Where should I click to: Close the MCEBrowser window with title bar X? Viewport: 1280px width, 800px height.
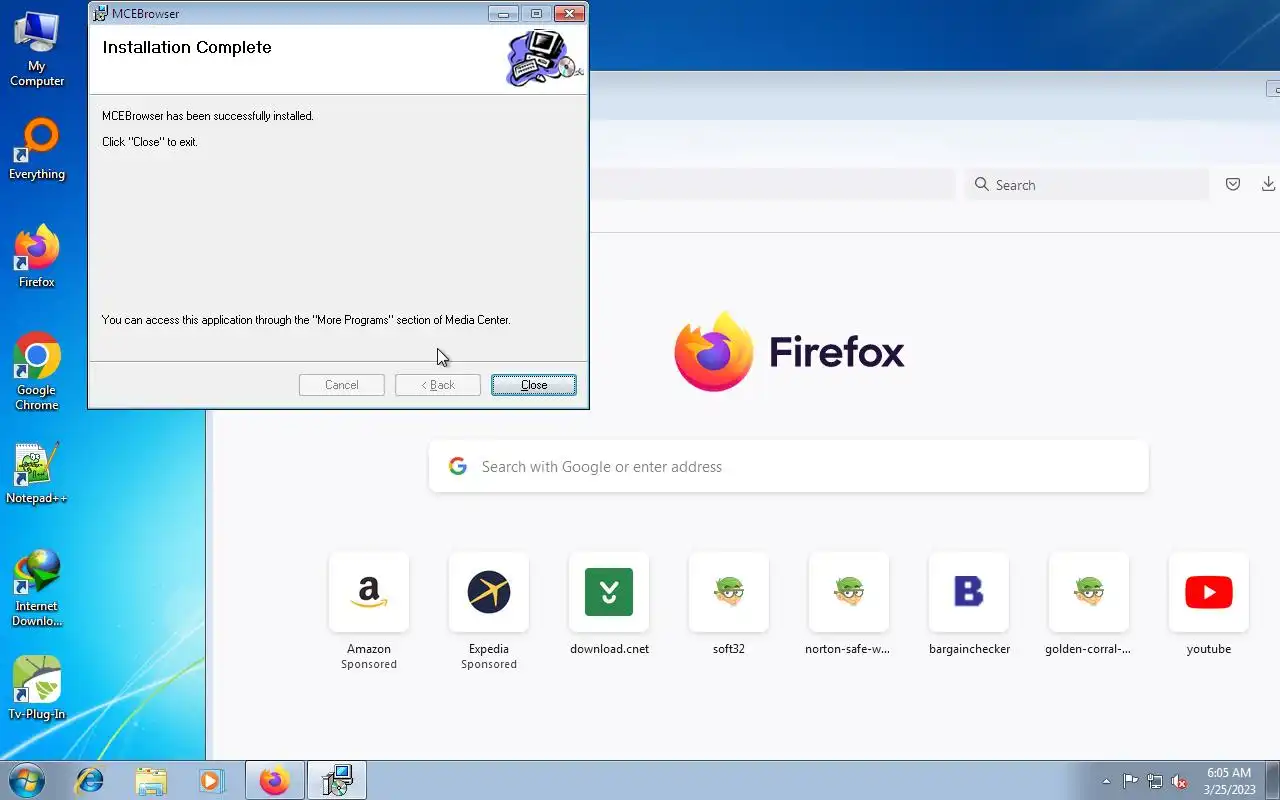click(568, 14)
